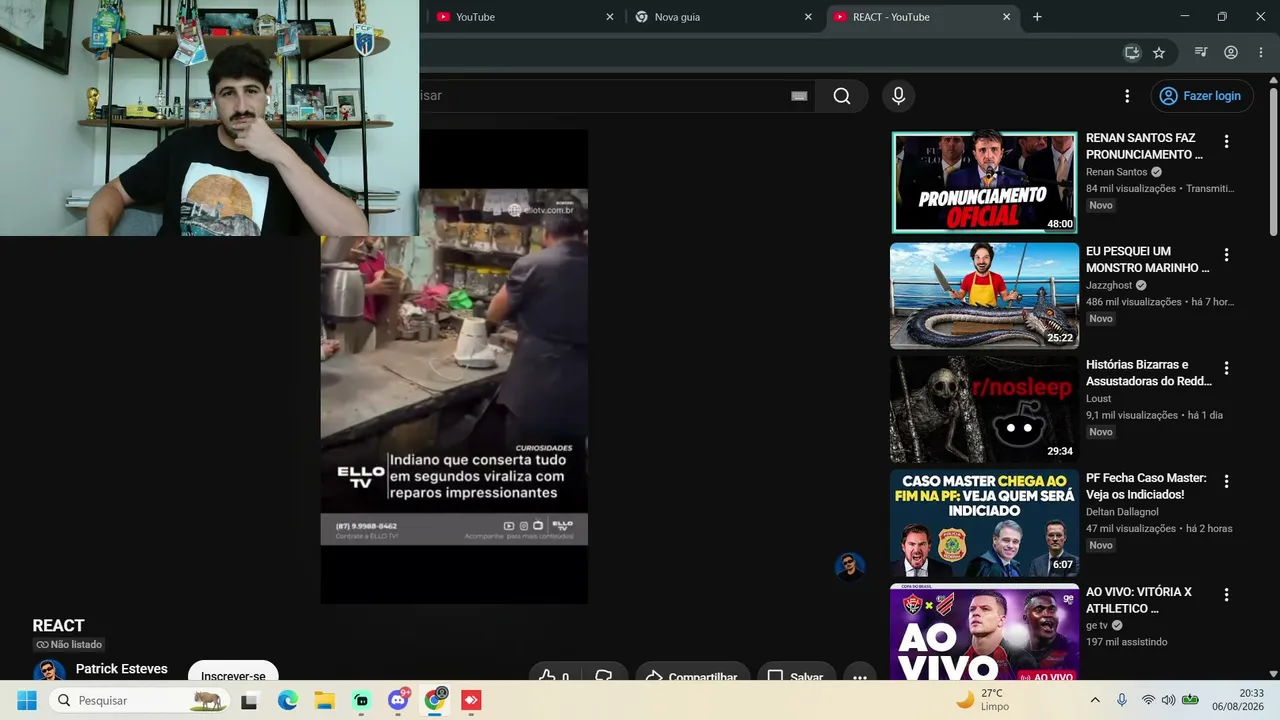
Task: Open the weather widget showing 27°C
Action: pyautogui.click(x=984, y=700)
